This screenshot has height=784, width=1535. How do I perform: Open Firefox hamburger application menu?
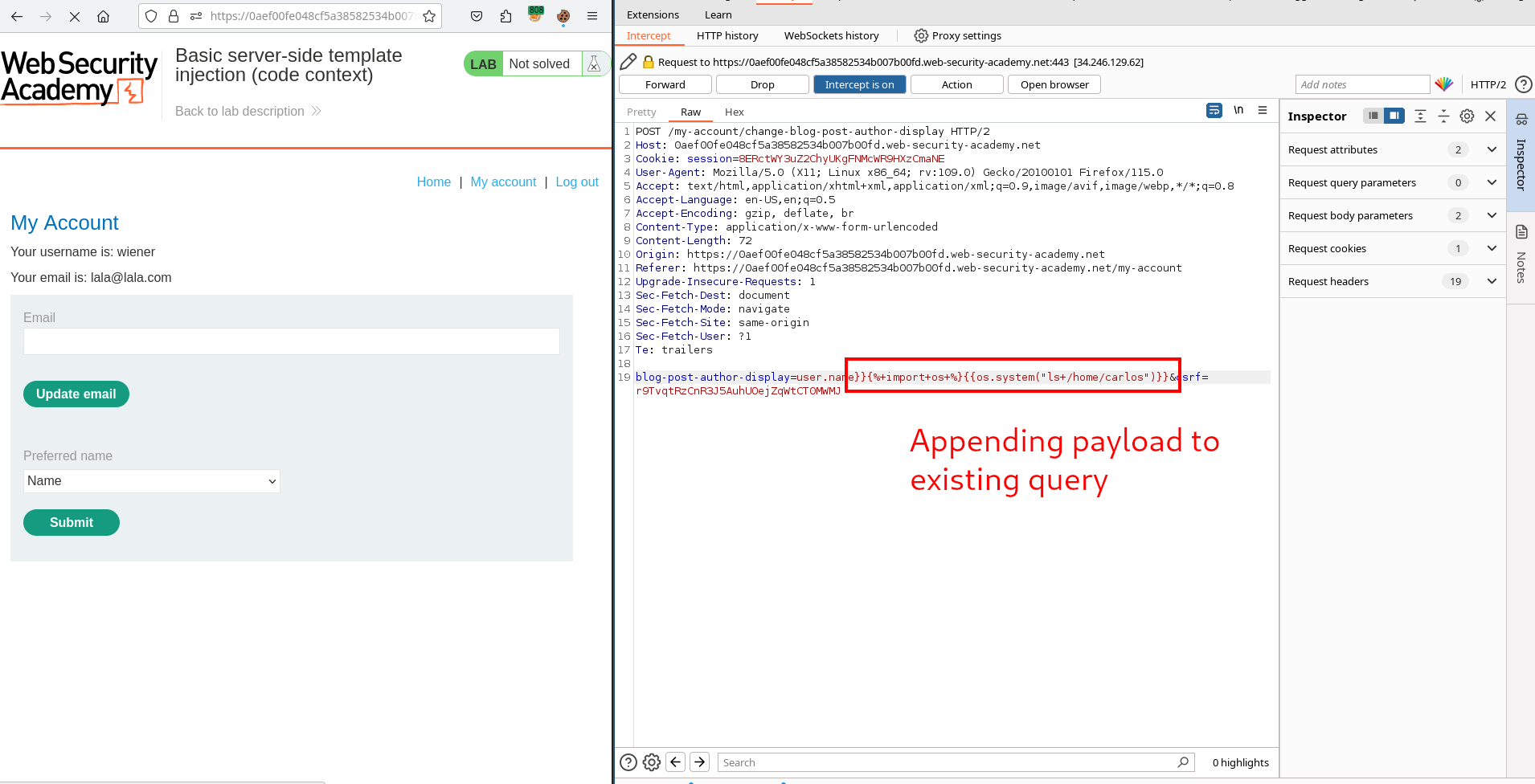pyautogui.click(x=592, y=16)
